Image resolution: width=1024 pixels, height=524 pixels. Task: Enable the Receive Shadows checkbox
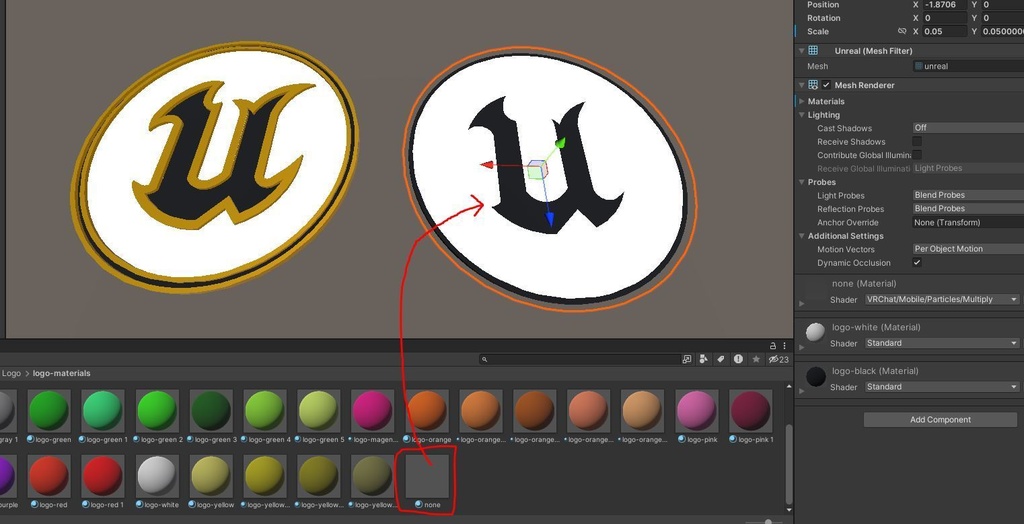pyautogui.click(x=917, y=141)
